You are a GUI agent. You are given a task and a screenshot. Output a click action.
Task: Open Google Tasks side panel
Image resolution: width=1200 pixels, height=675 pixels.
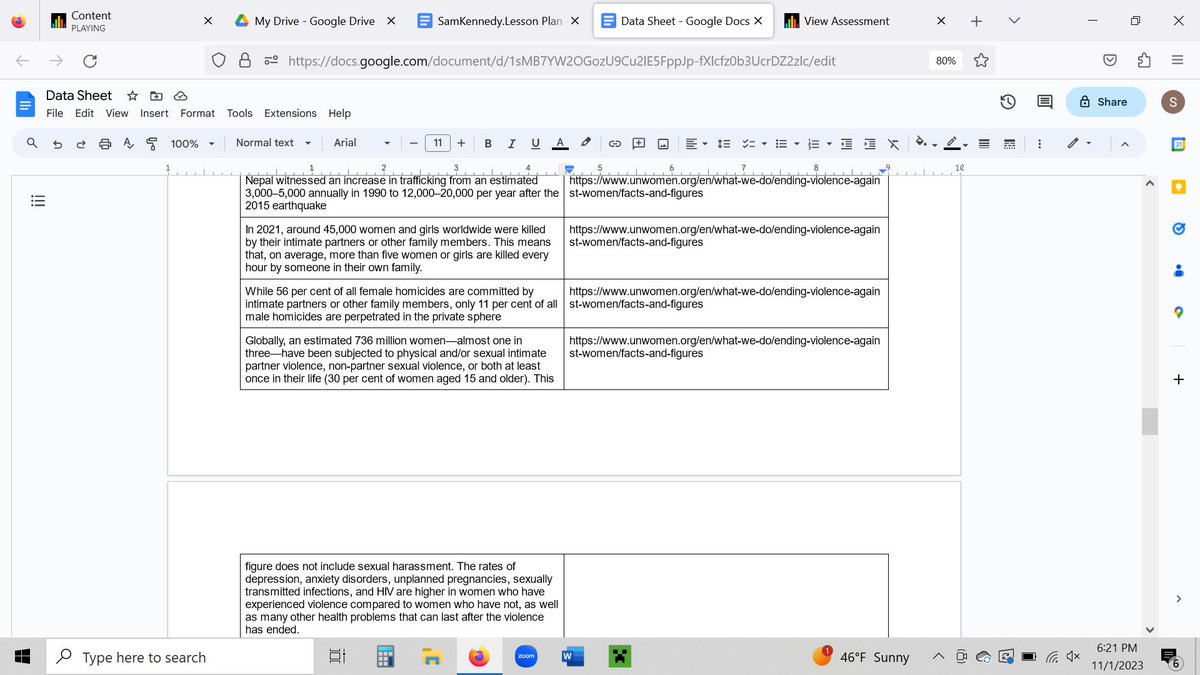(x=1178, y=229)
